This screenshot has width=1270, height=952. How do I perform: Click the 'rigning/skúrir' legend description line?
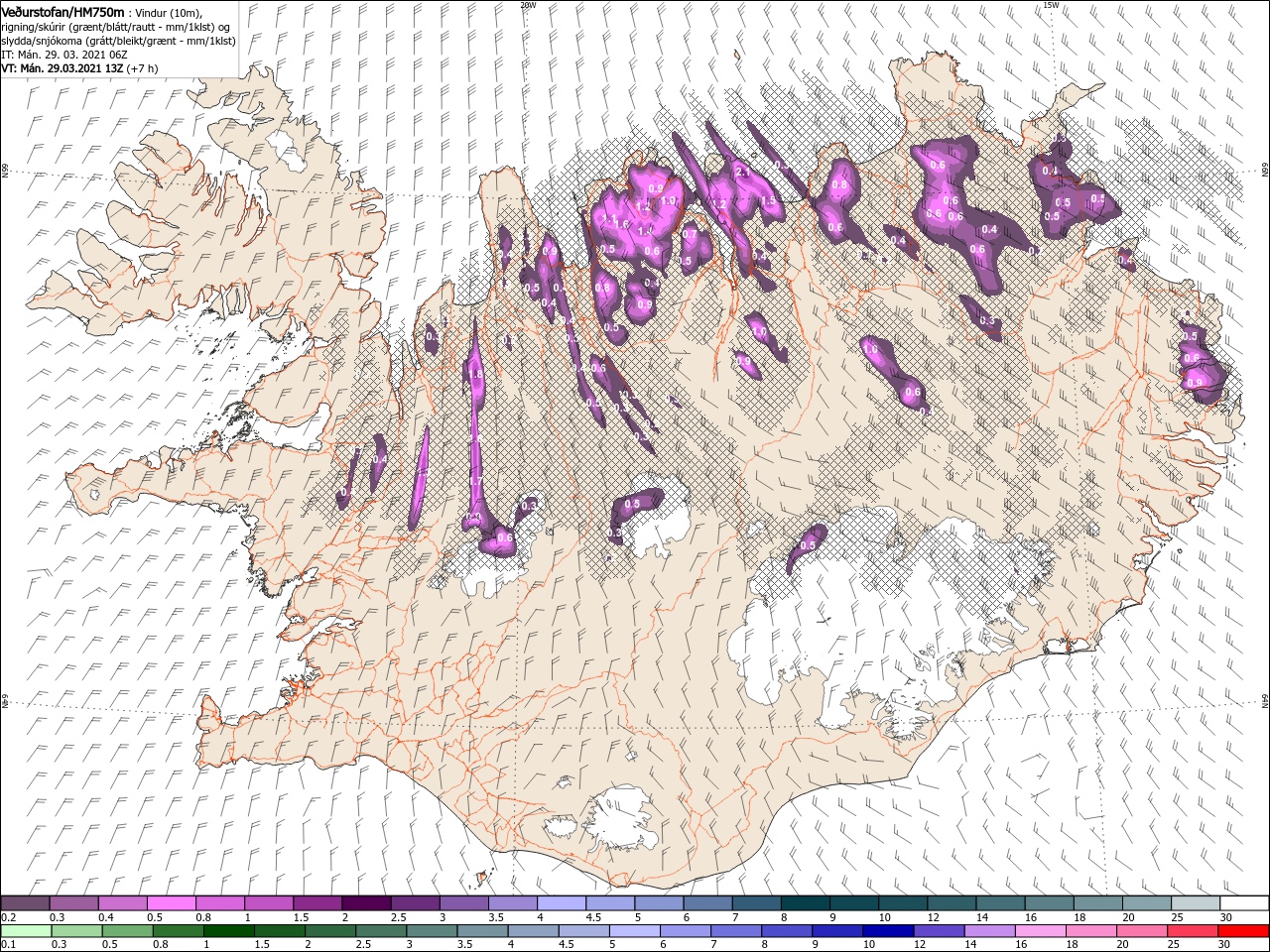click(115, 27)
